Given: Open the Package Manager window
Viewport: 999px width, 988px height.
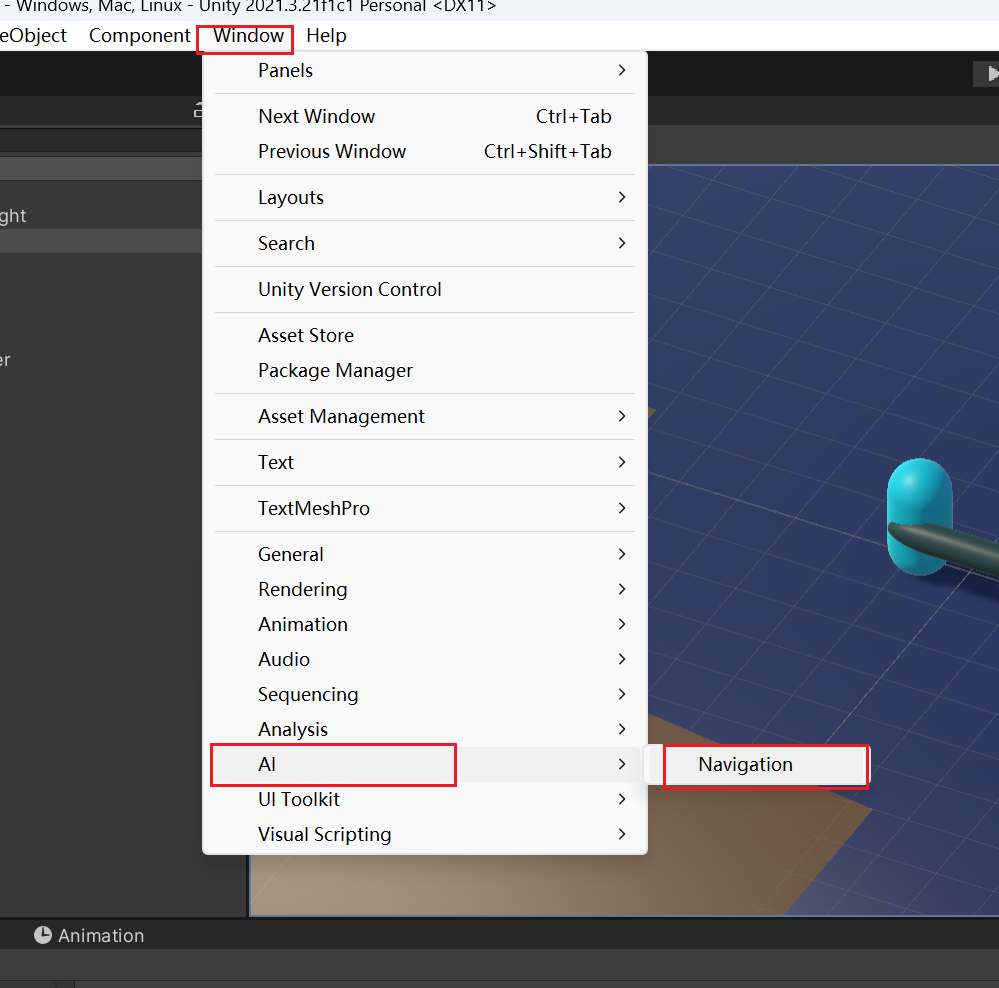Looking at the screenshot, I should point(425,370).
